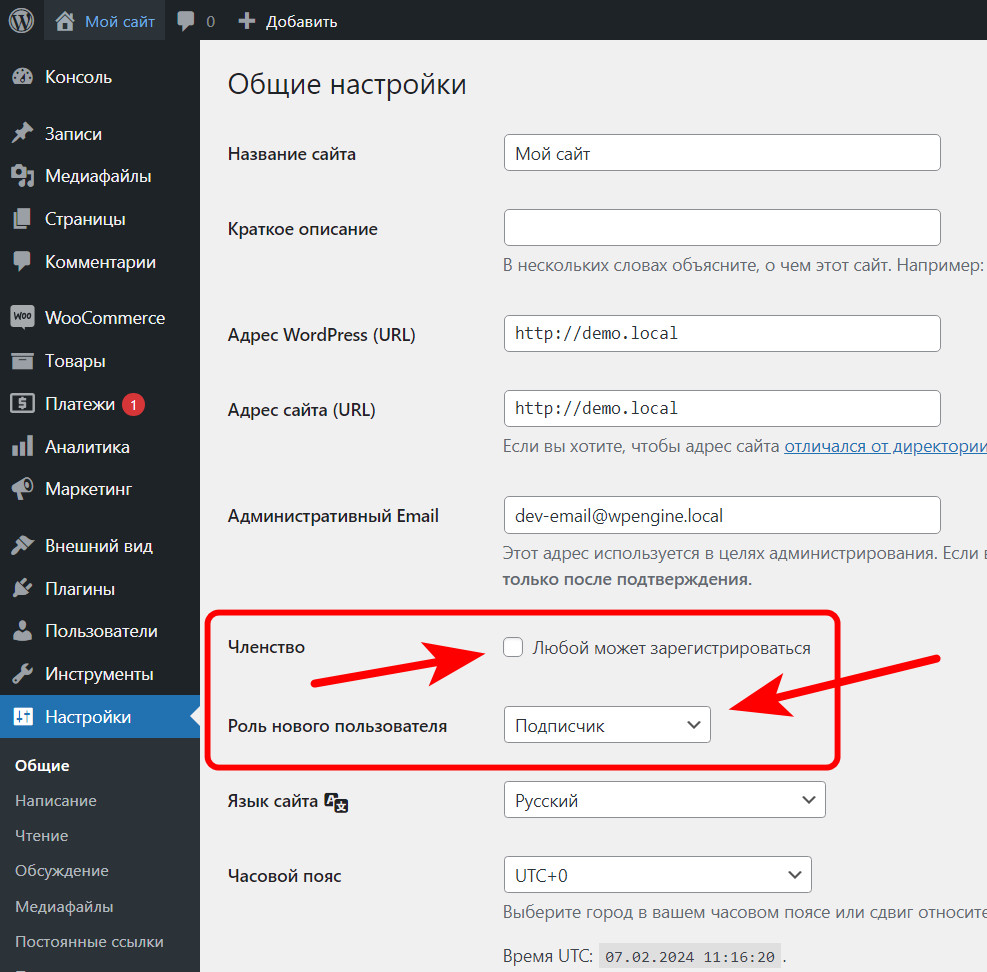Screen dimensions: 987x972
Task: Click the comments bubble icon in admin bar
Action: click(x=186, y=21)
